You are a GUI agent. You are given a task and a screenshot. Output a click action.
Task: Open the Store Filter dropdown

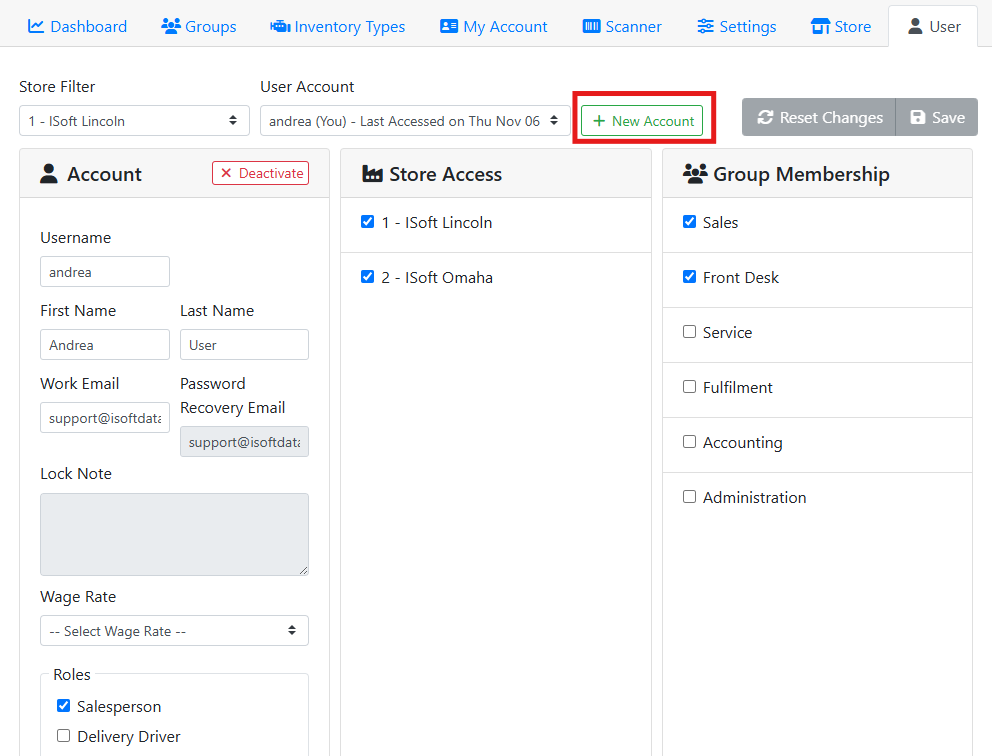point(134,121)
